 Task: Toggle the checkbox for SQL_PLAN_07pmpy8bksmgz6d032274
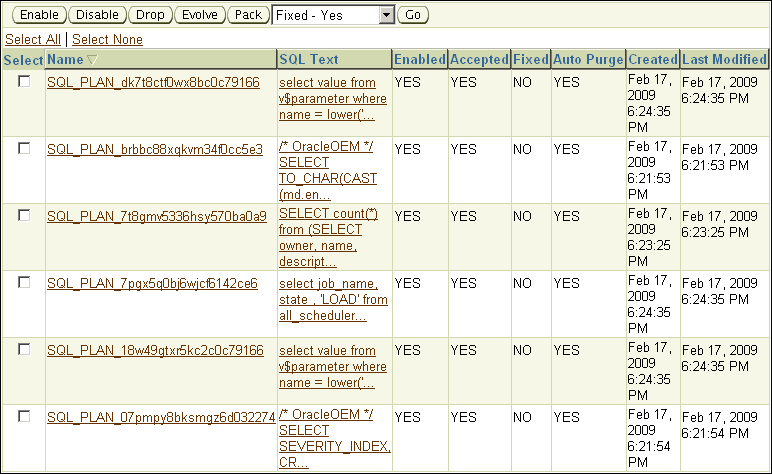coord(24,416)
